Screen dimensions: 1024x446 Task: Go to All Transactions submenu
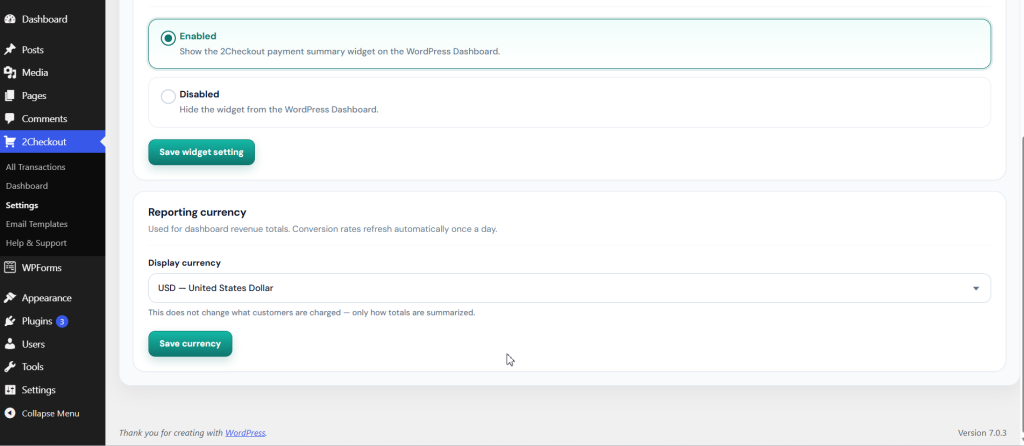pos(35,167)
